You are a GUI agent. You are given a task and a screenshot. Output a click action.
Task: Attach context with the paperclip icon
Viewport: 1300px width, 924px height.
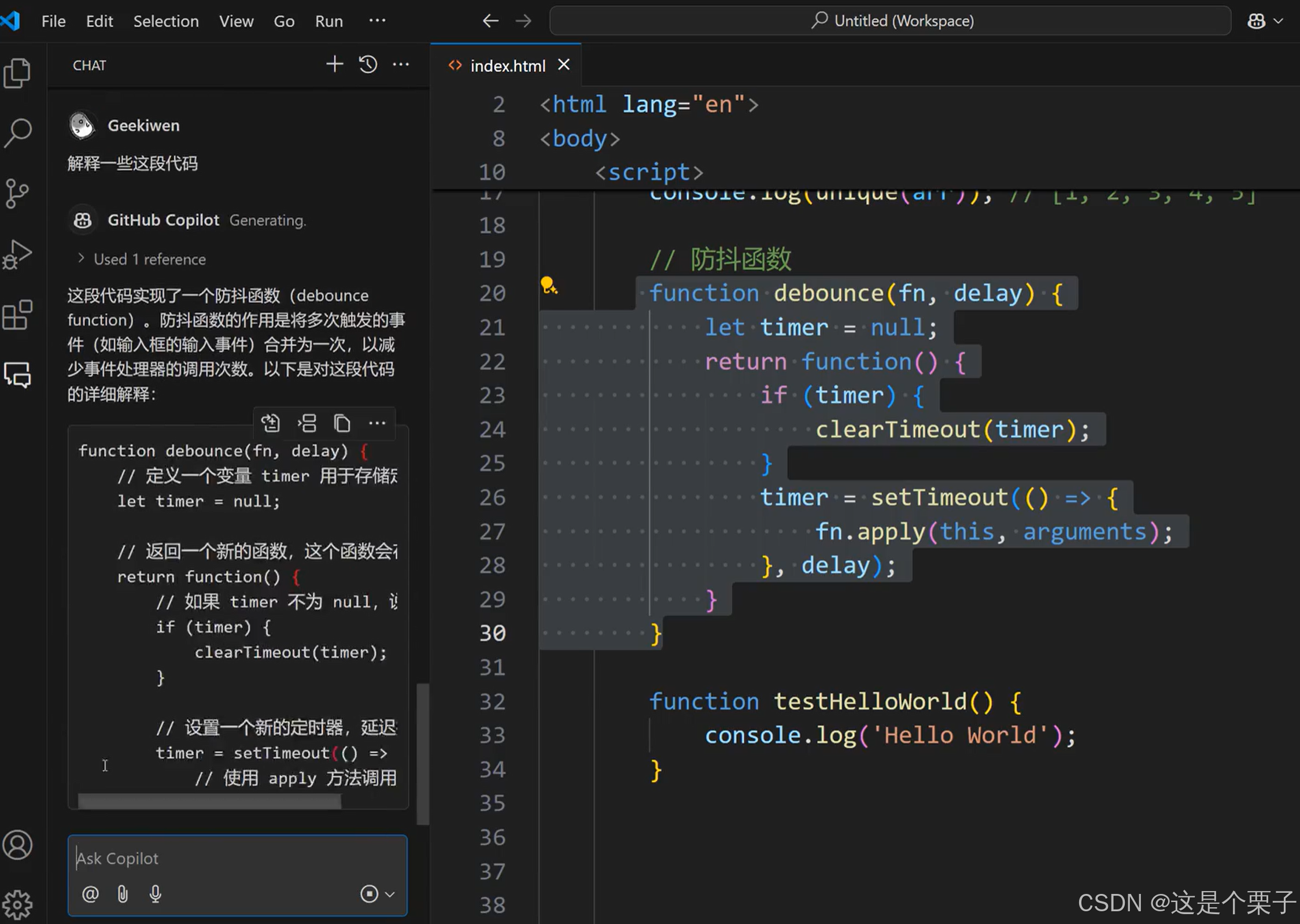coord(123,894)
